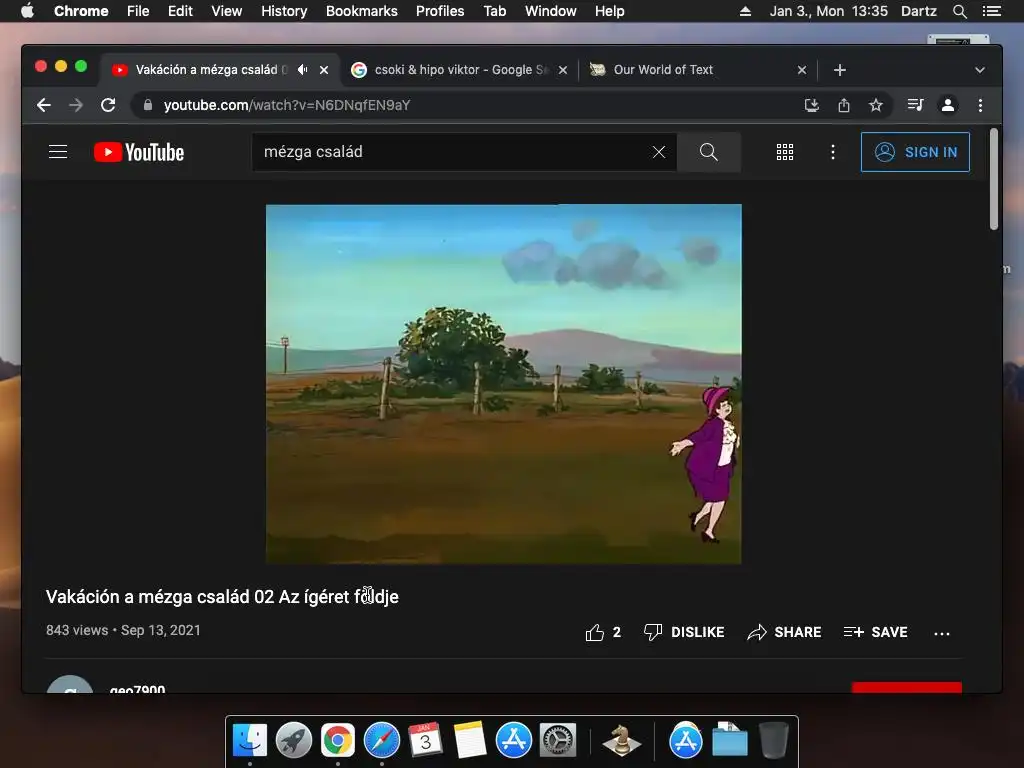Open Control Center list icon in menu bar
This screenshot has height=768, width=1024.
click(x=991, y=11)
